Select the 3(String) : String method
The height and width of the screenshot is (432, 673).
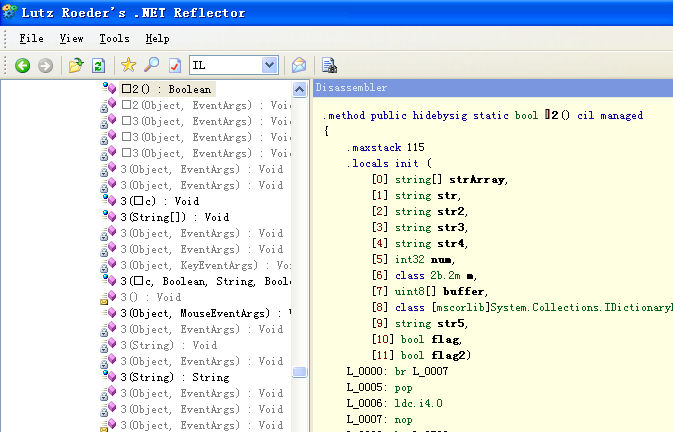[174, 377]
